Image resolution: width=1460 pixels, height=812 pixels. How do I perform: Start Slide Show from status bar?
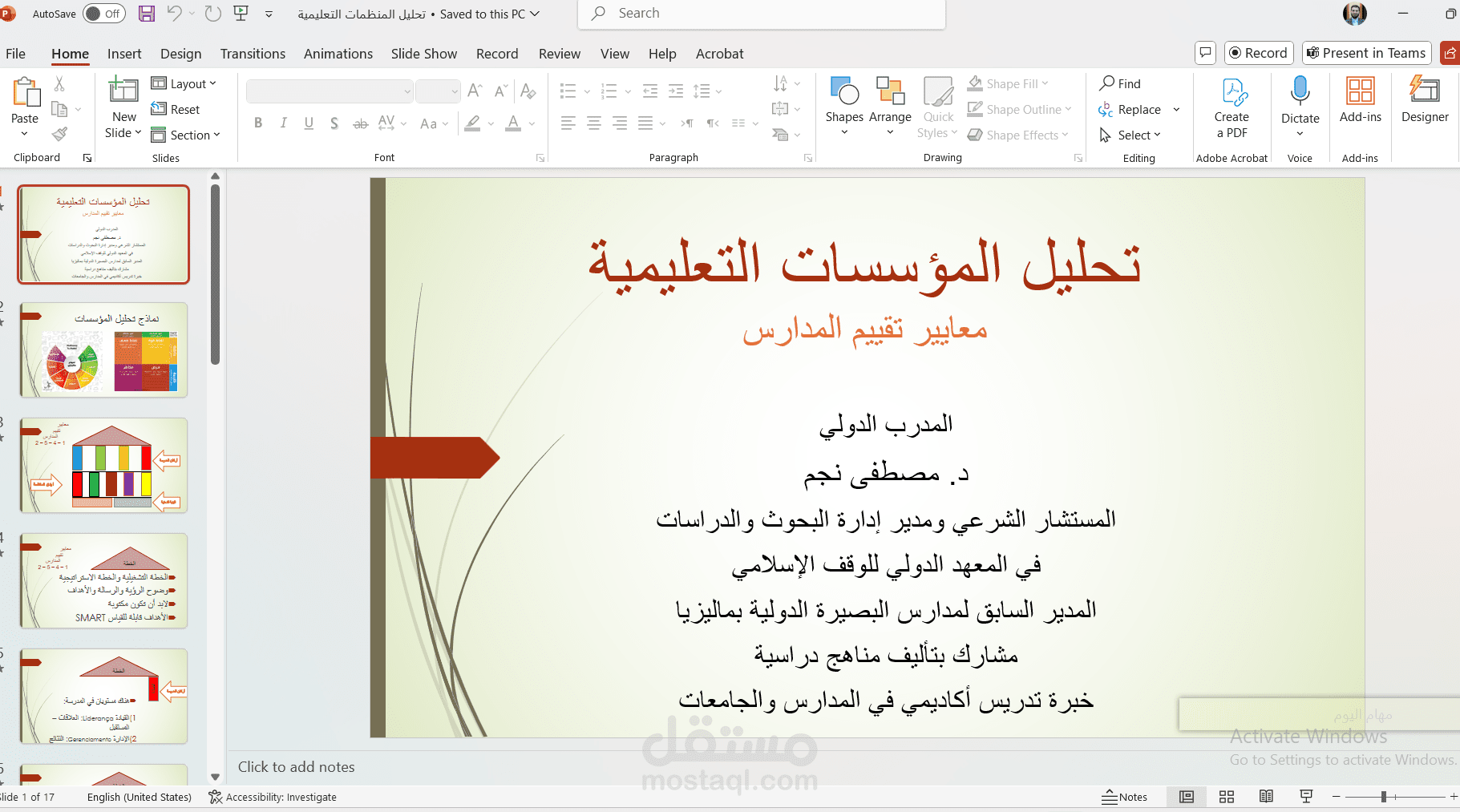[1306, 797]
